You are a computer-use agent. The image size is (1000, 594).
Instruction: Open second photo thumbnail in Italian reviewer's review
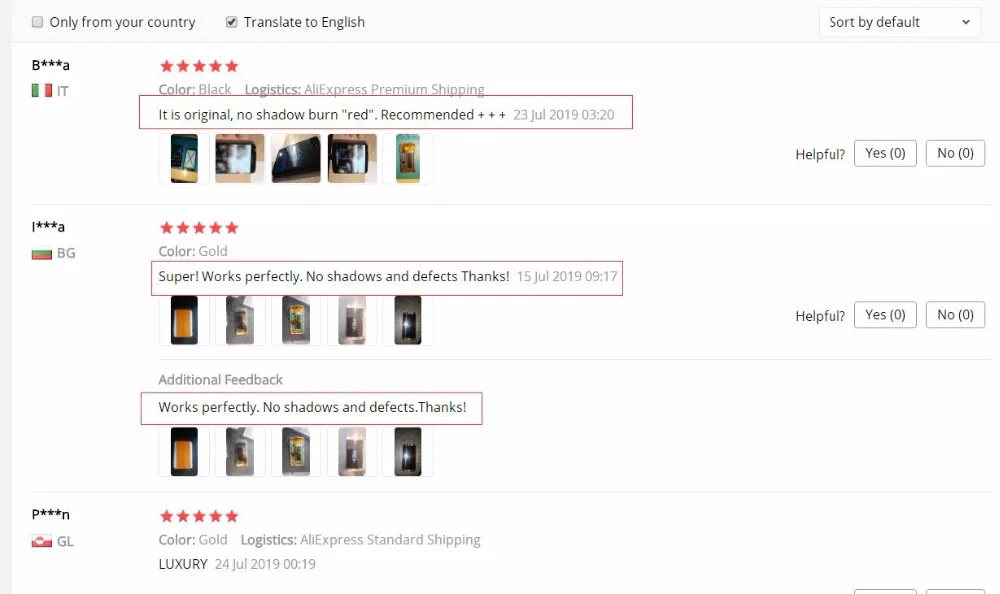pos(240,158)
